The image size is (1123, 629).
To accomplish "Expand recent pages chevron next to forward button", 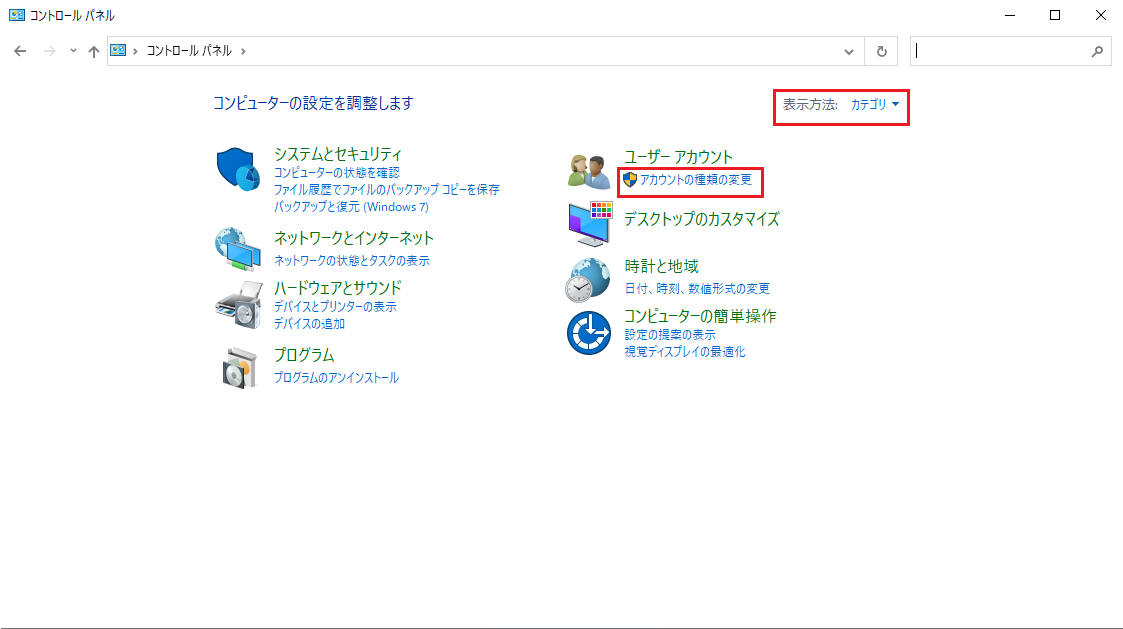I will coord(71,51).
